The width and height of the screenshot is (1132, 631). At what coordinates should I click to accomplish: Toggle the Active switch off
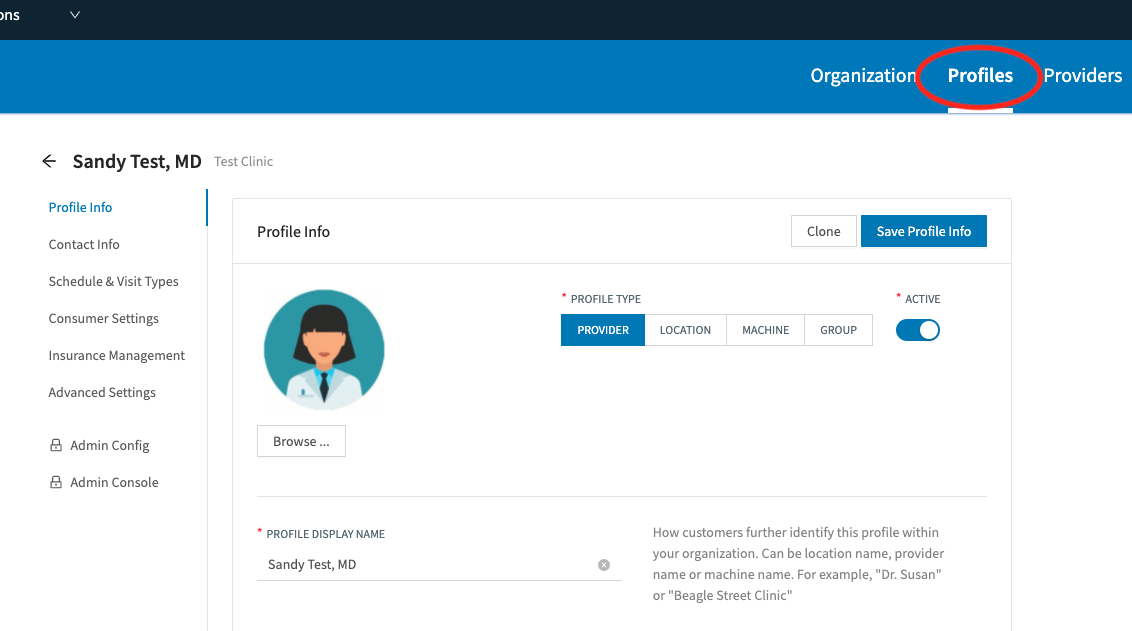click(918, 330)
